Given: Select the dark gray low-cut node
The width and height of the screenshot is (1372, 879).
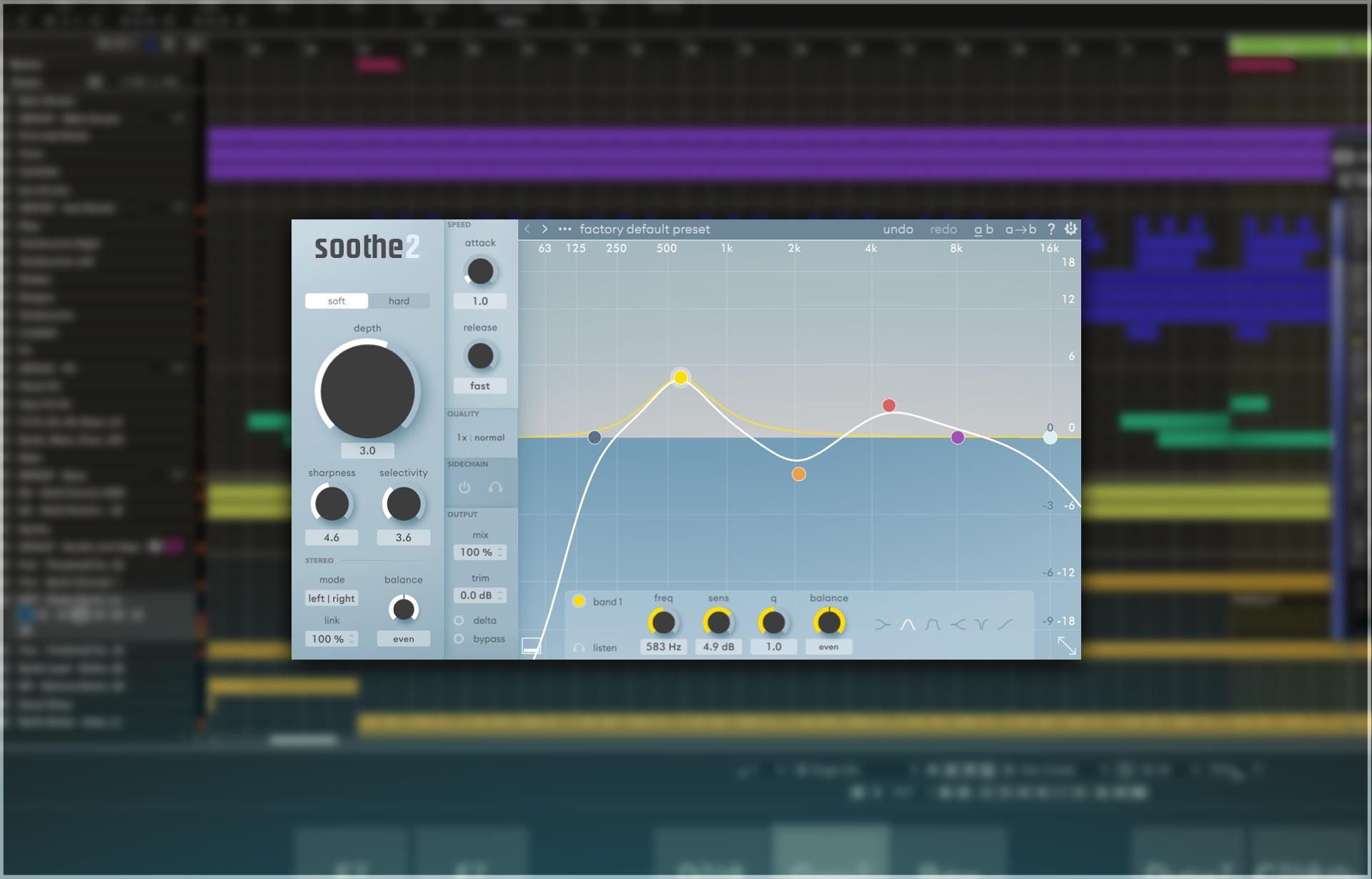Looking at the screenshot, I should [595, 437].
